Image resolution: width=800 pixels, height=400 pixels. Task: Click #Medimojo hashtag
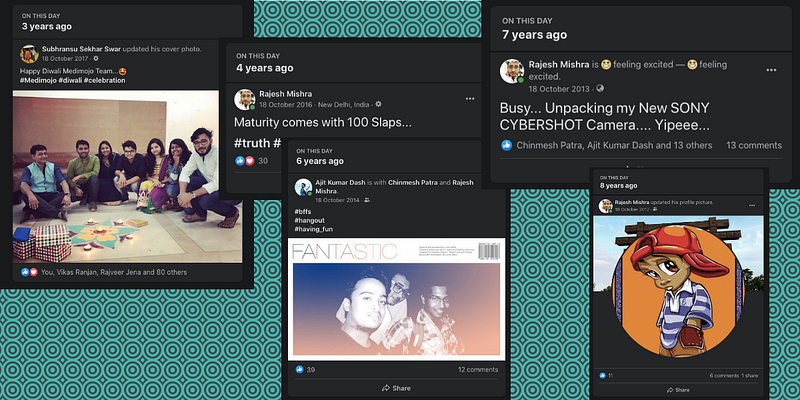[x=37, y=81]
